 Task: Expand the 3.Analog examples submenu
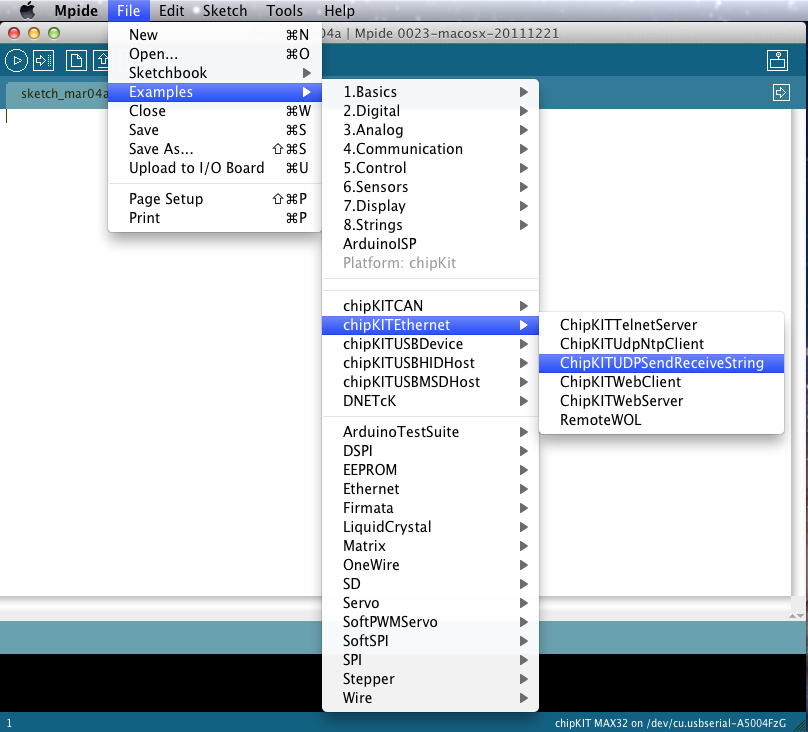[430, 130]
